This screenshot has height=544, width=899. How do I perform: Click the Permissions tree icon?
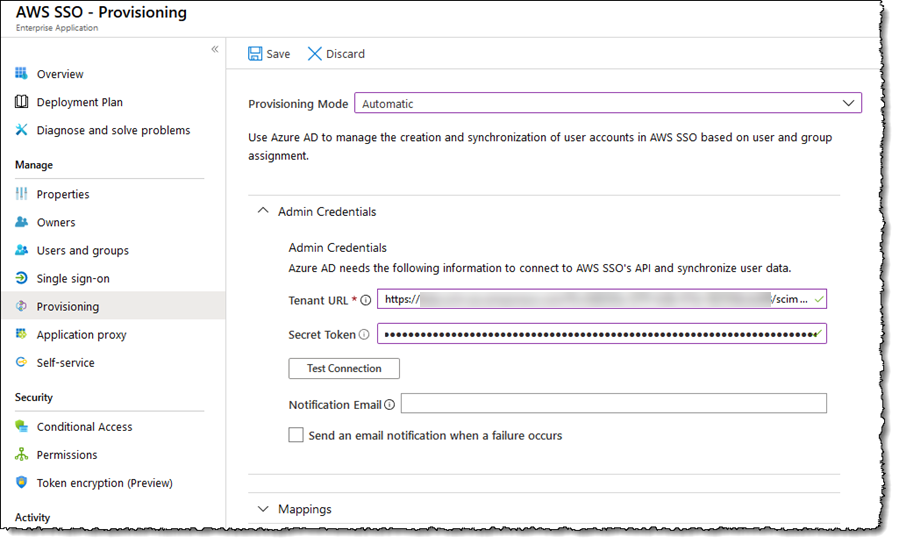pyautogui.click(x=21, y=454)
